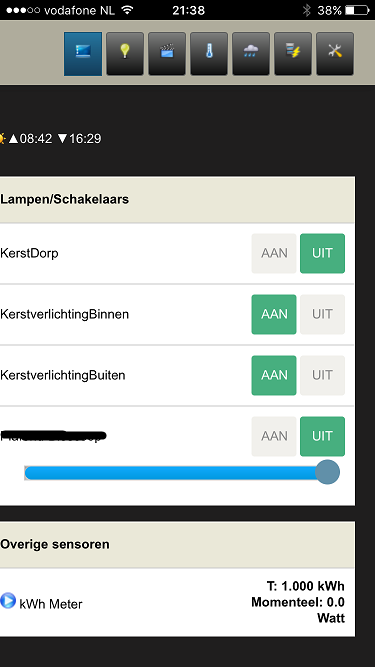
Task: Turn KerstDorp off with UIT
Action: pyautogui.click(x=322, y=253)
